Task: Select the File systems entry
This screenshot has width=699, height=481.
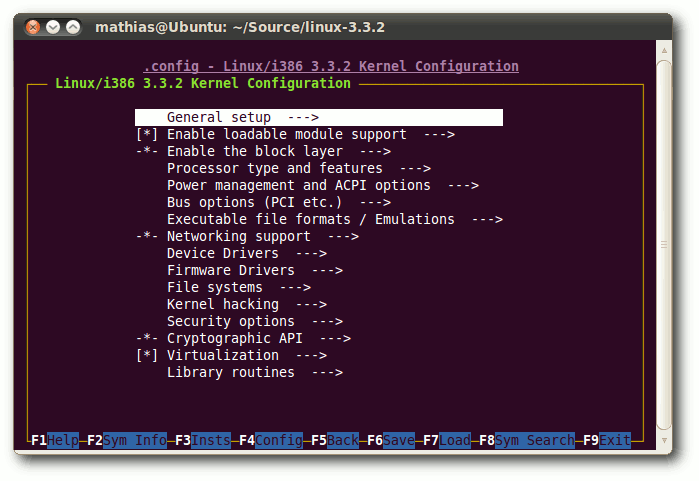Action: 239,288
